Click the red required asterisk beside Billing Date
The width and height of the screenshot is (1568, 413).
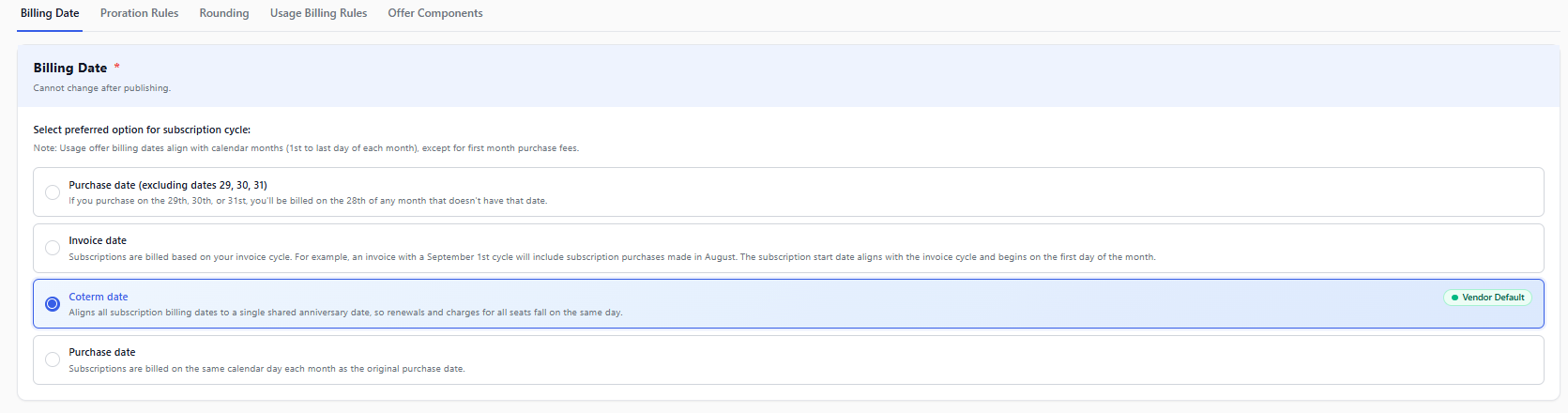tap(117, 67)
